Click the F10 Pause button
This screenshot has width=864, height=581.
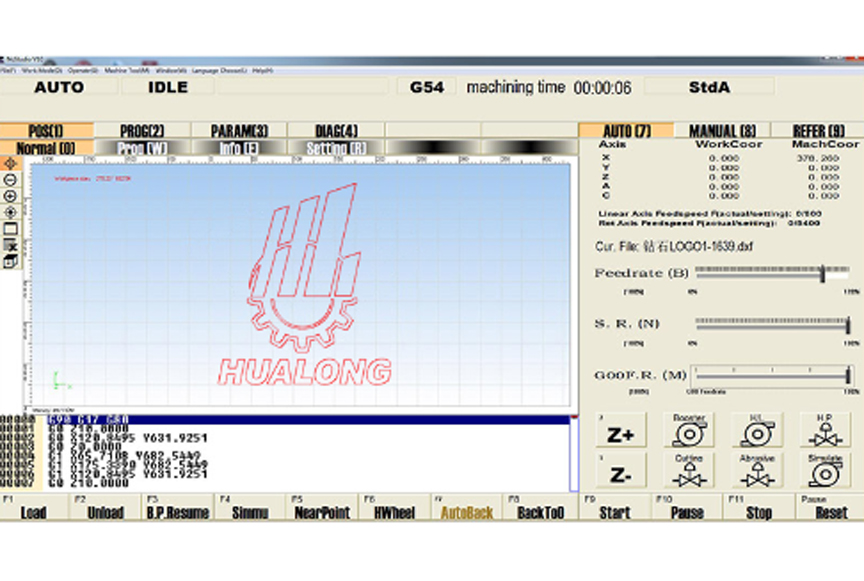pyautogui.click(x=688, y=507)
